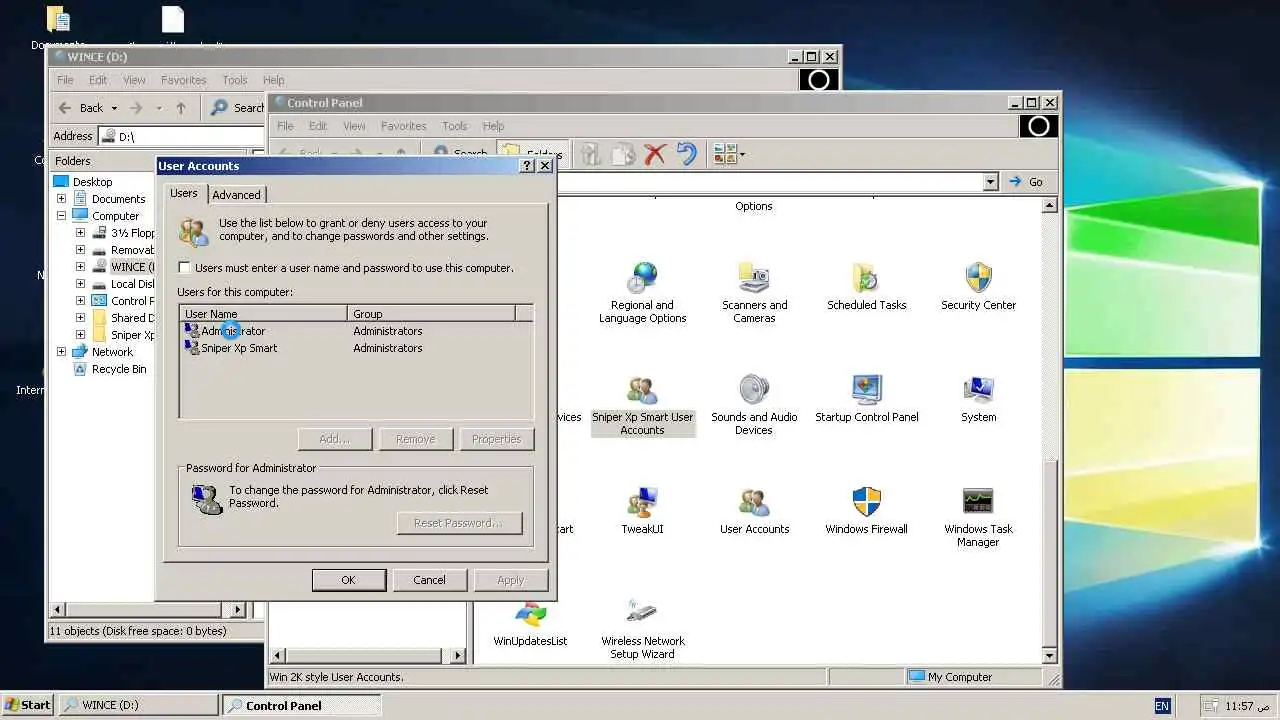Open the Tools menu in WINCE window
Image resolution: width=1280 pixels, height=720 pixels.
235,80
